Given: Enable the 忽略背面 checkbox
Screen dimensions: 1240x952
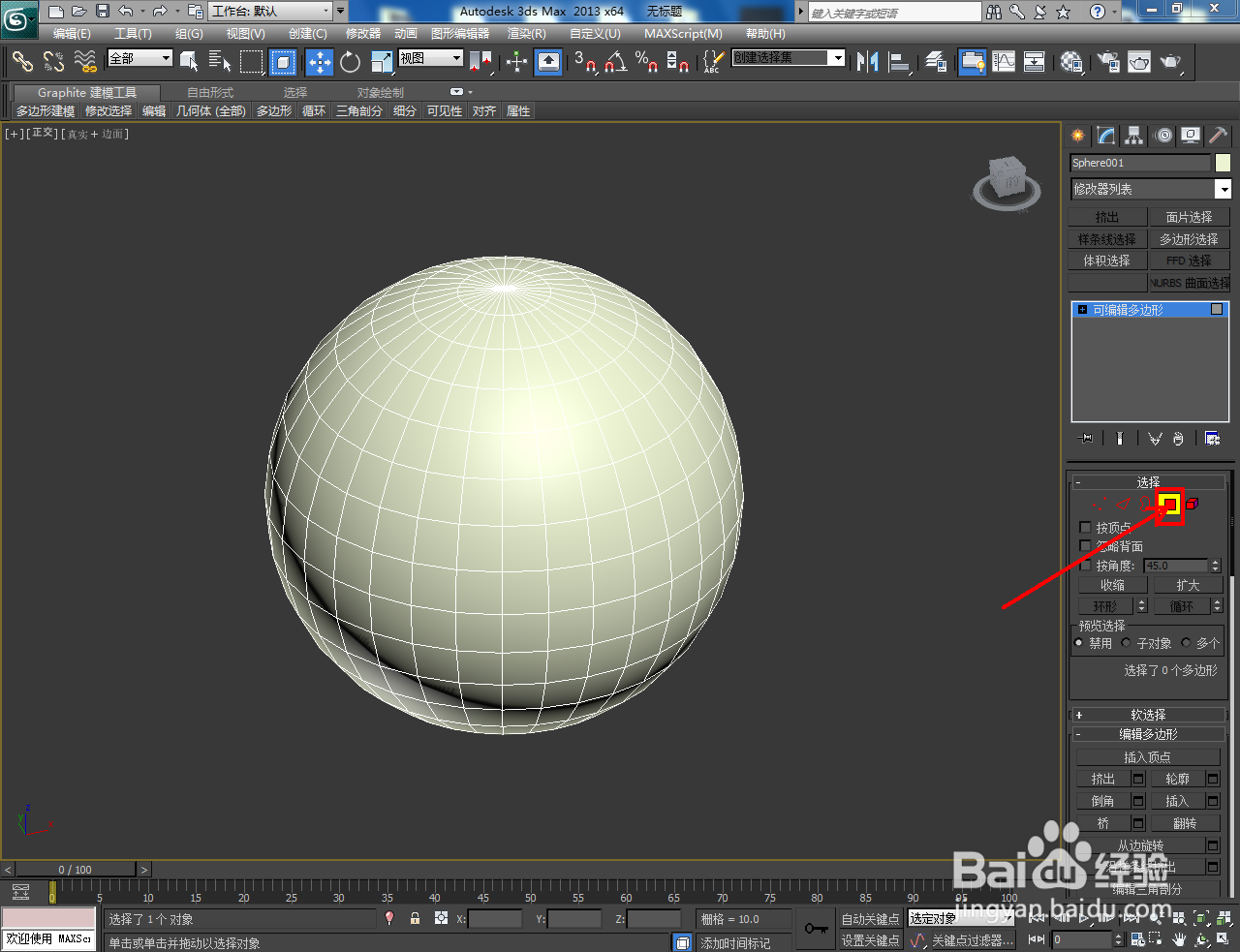Looking at the screenshot, I should tap(1086, 545).
